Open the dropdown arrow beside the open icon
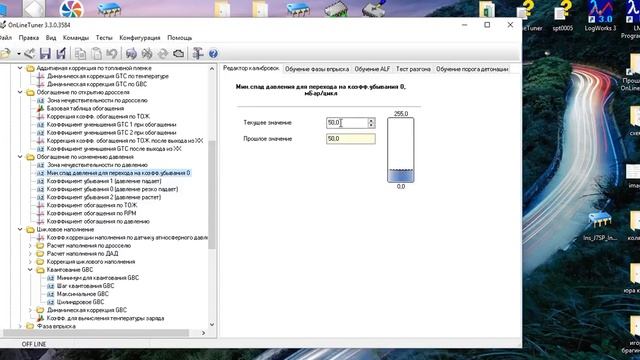The image size is (640, 360). click(x=19, y=53)
